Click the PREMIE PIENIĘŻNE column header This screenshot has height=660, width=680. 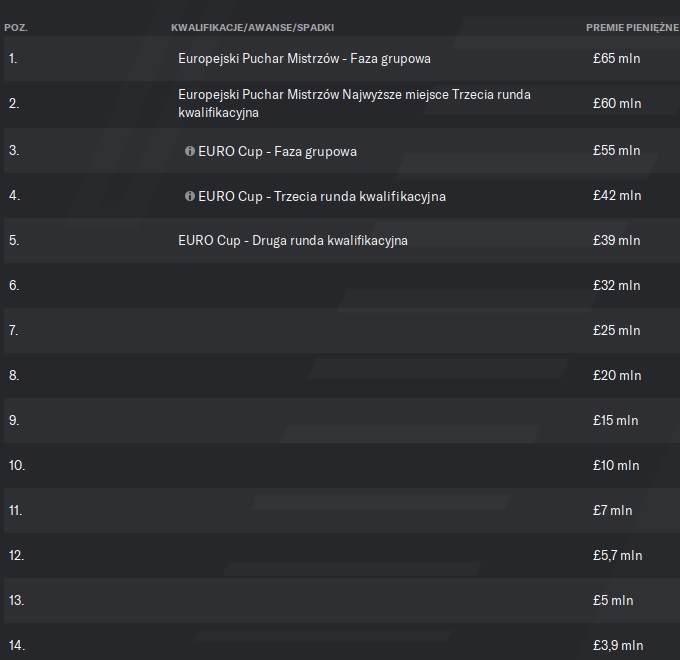point(632,27)
